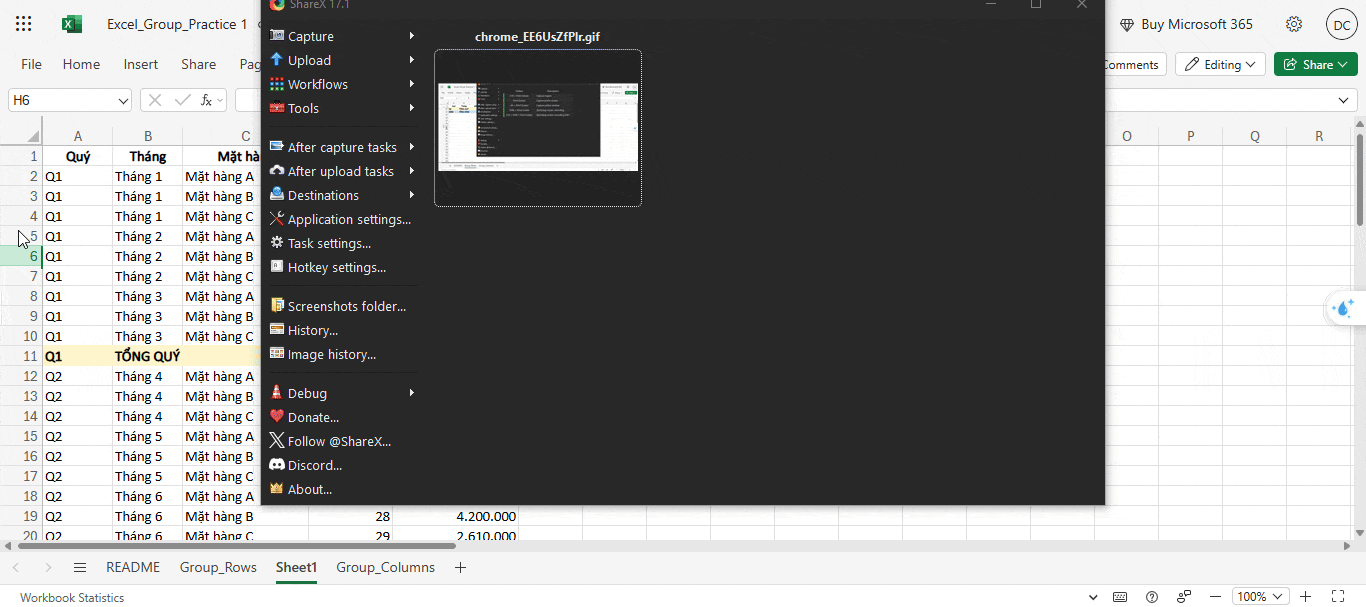The width and height of the screenshot is (1366, 607).
Task: Click the TỔNG QUÝ cell in row 11
Action: point(147,356)
